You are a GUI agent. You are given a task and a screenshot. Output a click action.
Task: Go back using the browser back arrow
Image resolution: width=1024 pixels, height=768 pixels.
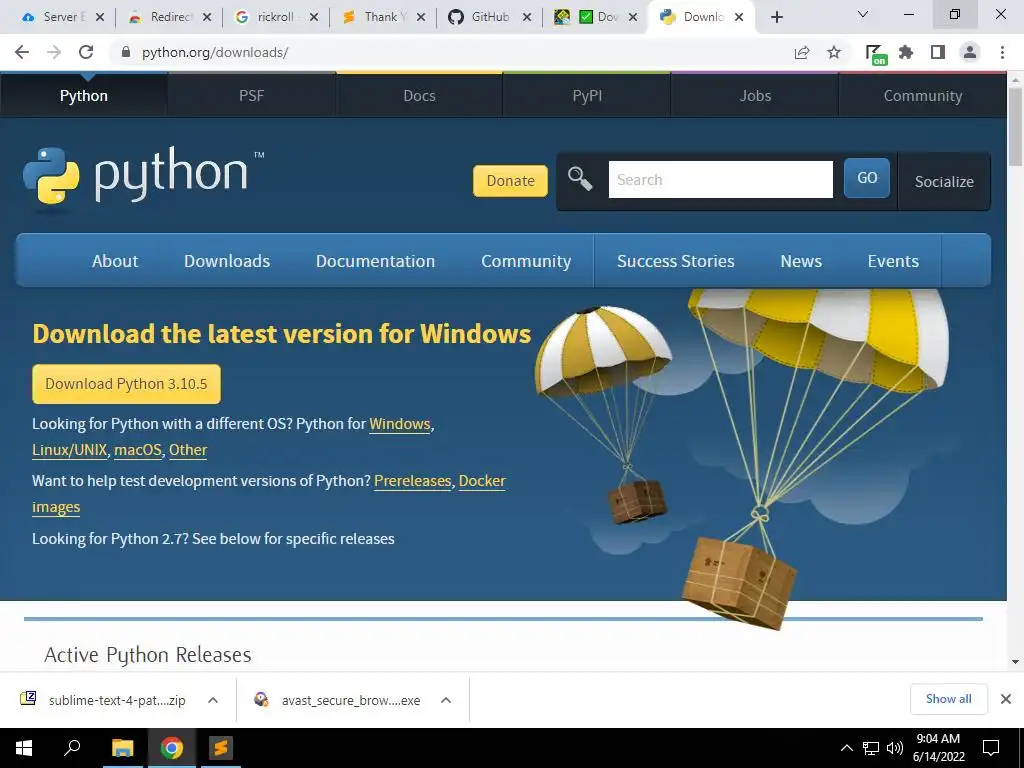point(22,52)
